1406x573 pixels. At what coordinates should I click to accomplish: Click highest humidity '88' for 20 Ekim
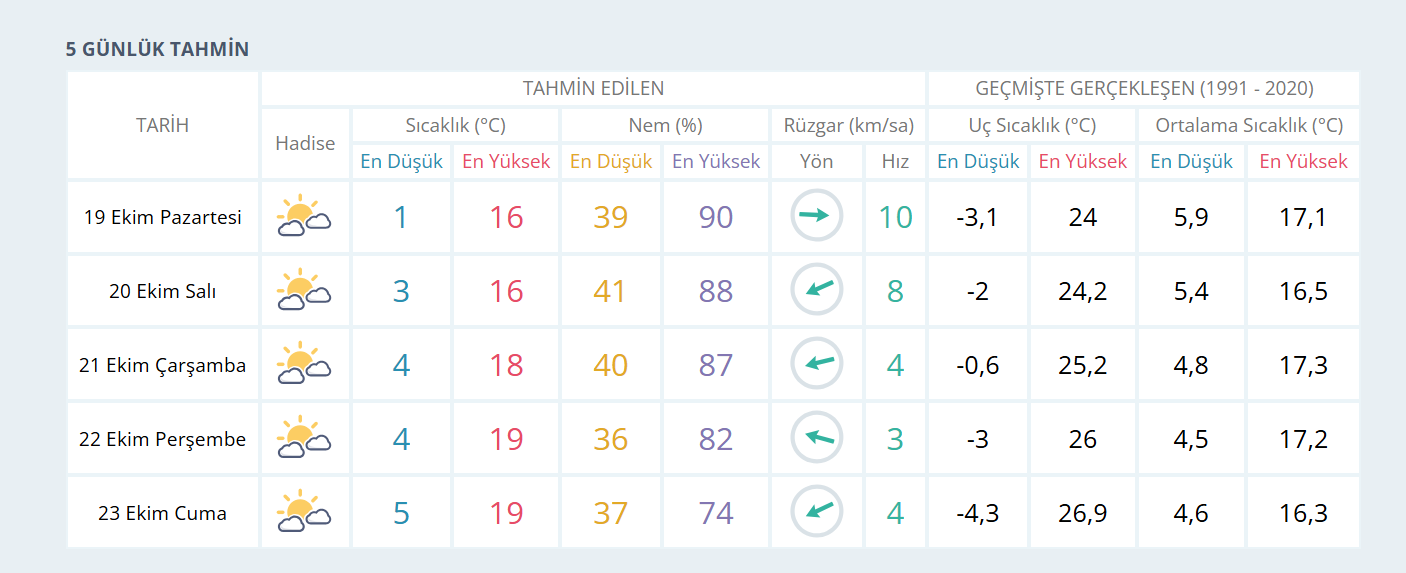[716, 291]
